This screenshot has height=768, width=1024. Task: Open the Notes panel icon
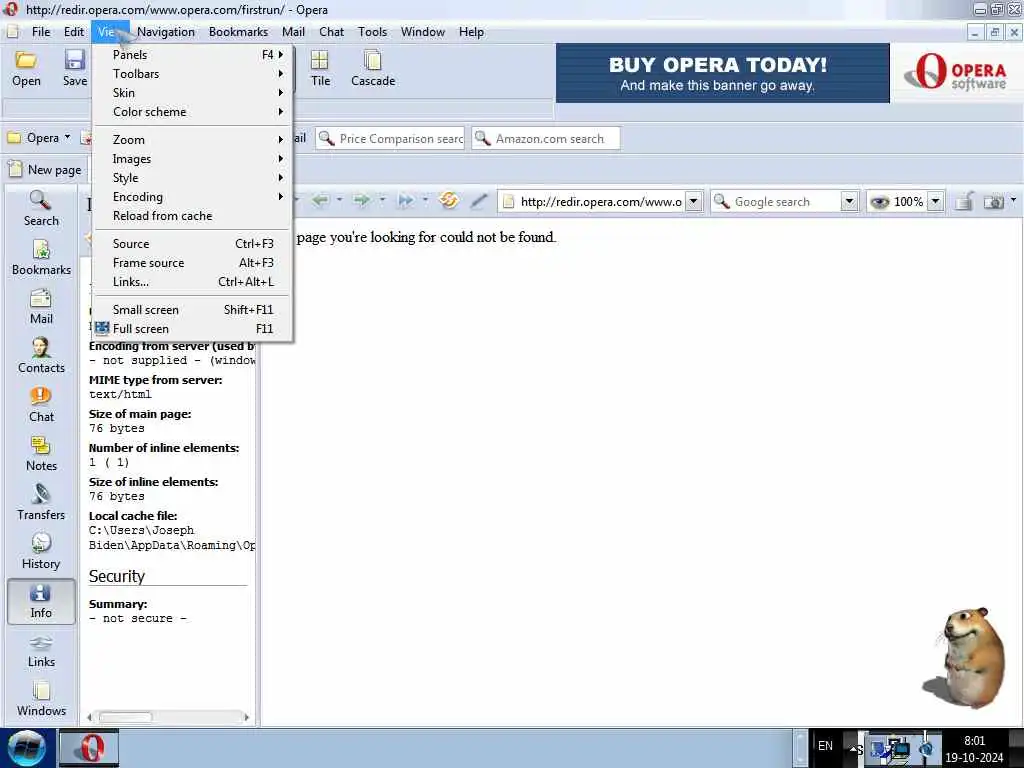[41, 453]
